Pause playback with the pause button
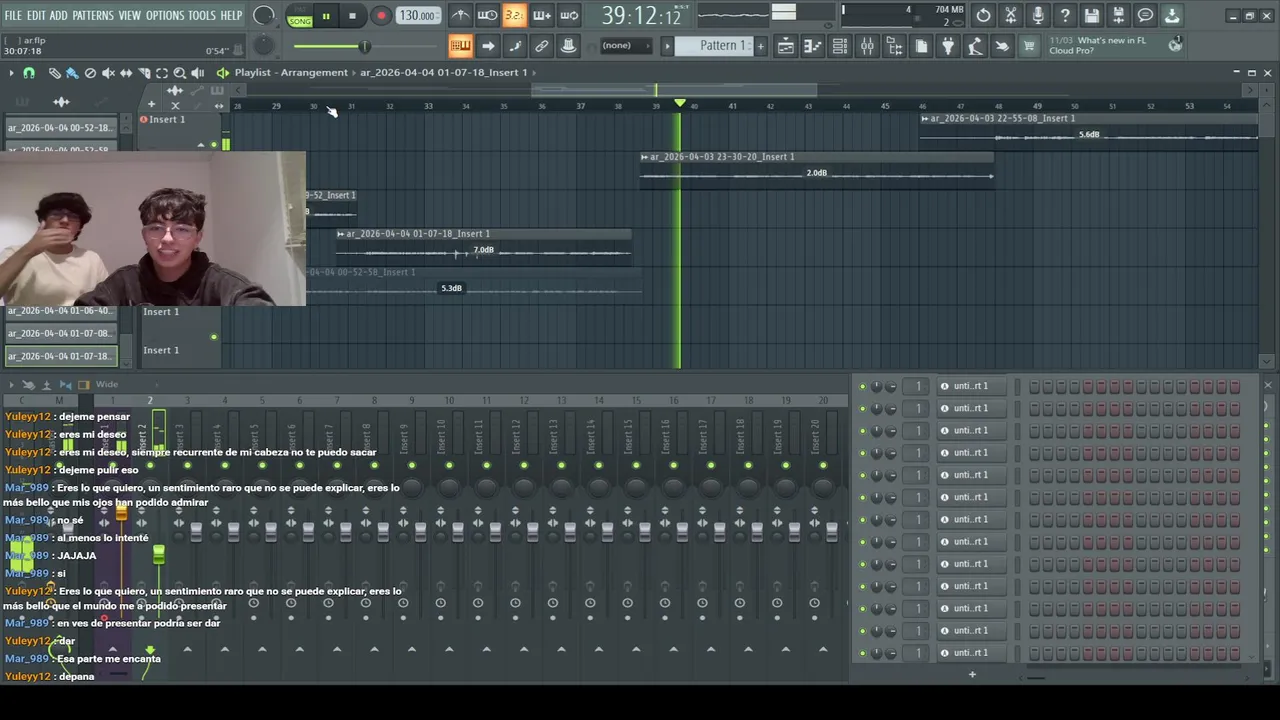Screen dimensions: 1280x720 [325, 16]
